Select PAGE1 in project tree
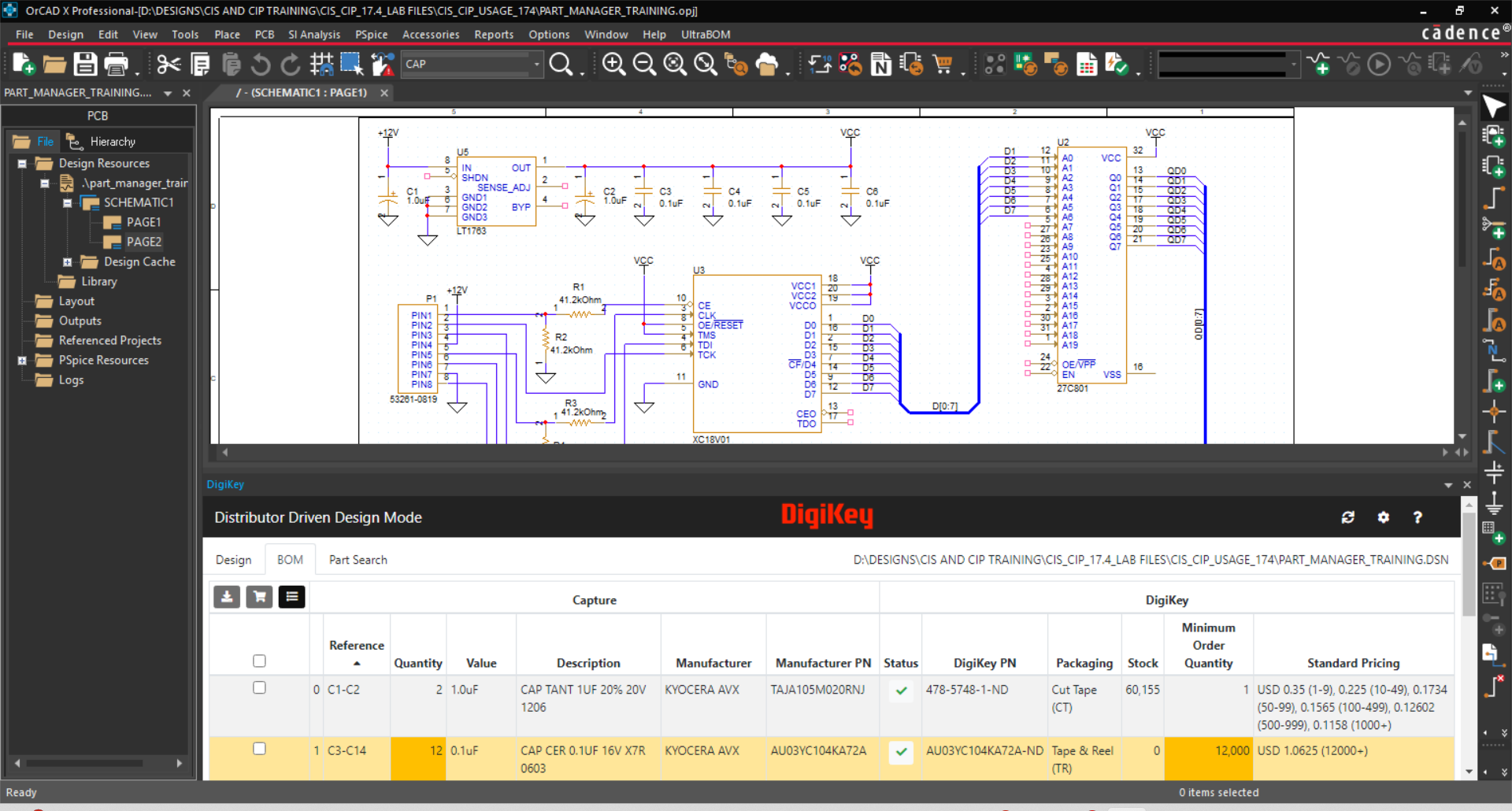 [x=143, y=223]
